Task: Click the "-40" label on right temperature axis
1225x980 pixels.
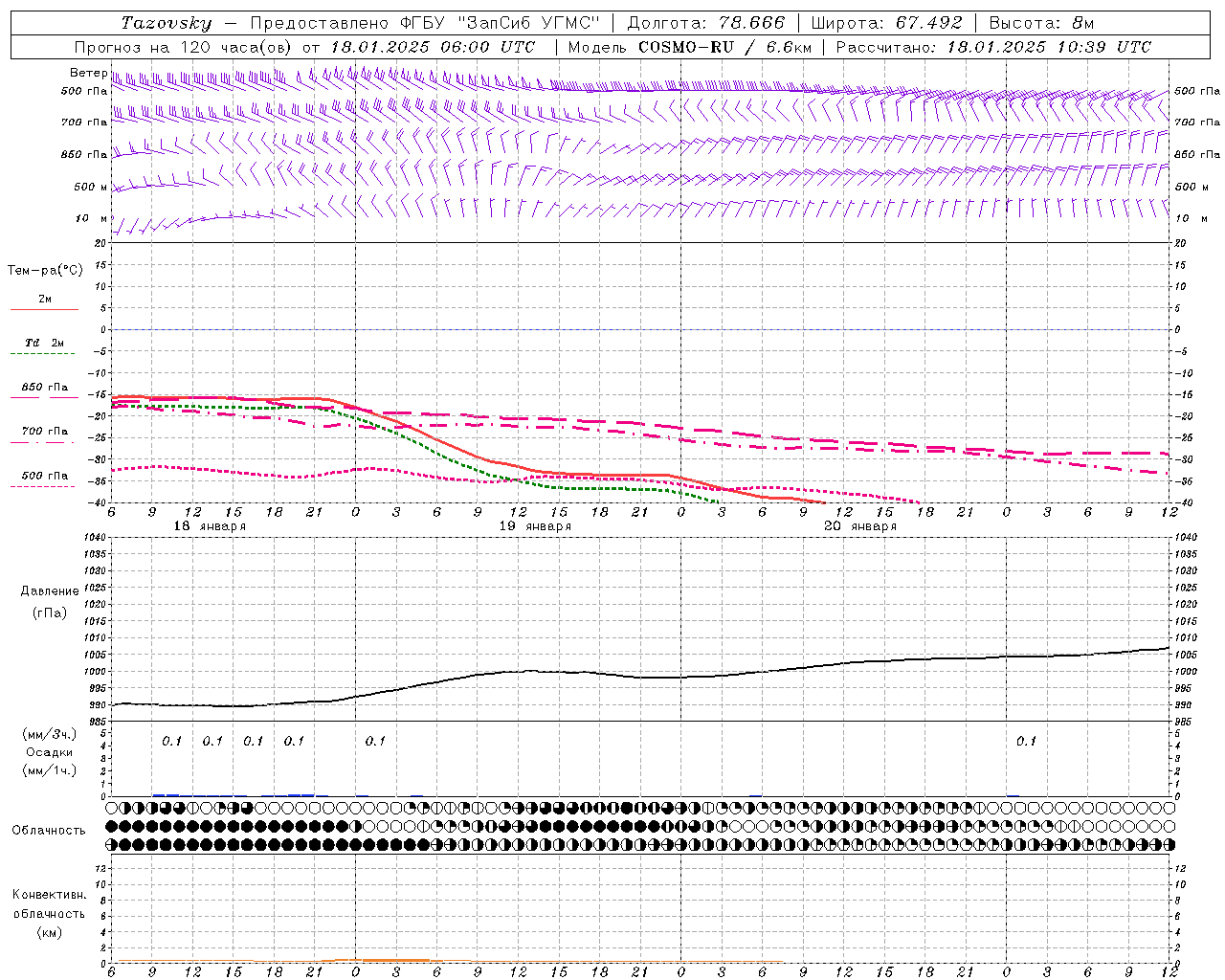Action: click(x=1185, y=503)
